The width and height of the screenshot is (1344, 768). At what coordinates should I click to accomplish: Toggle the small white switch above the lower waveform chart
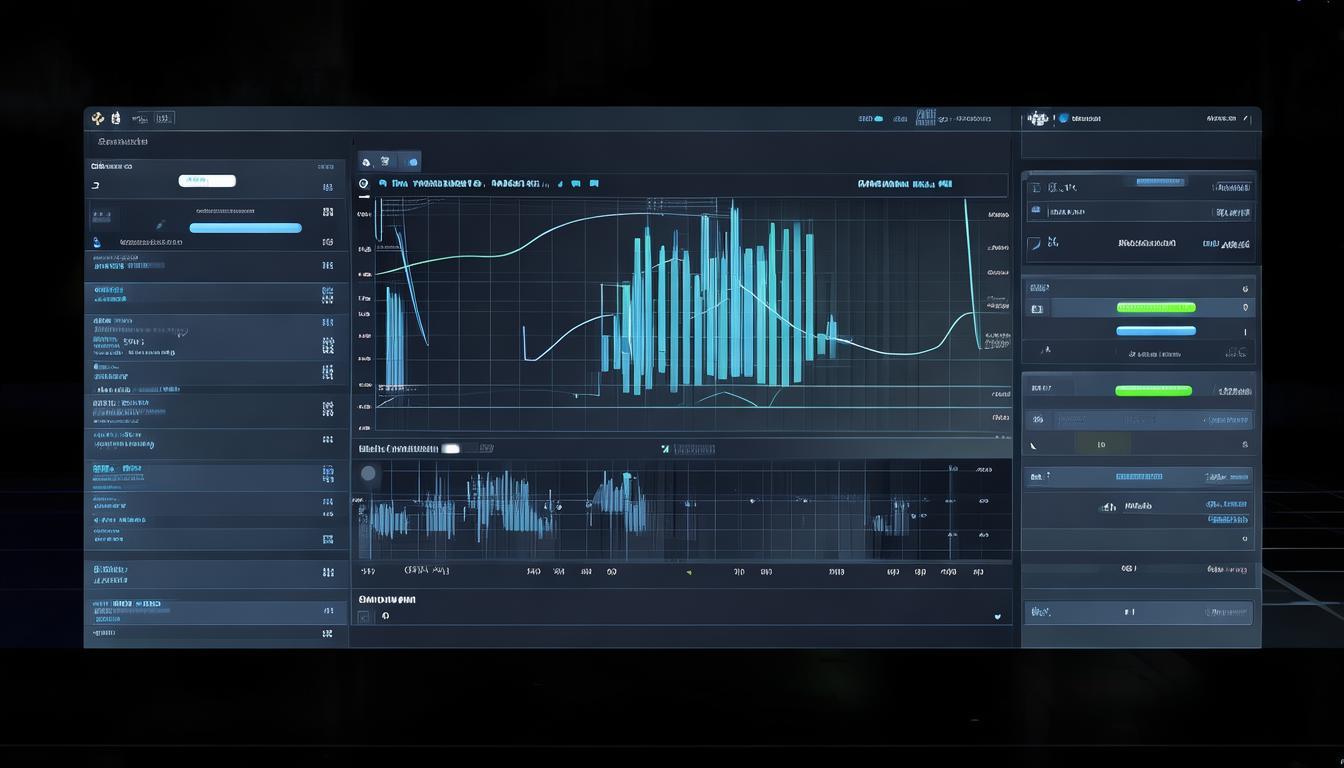pos(452,449)
